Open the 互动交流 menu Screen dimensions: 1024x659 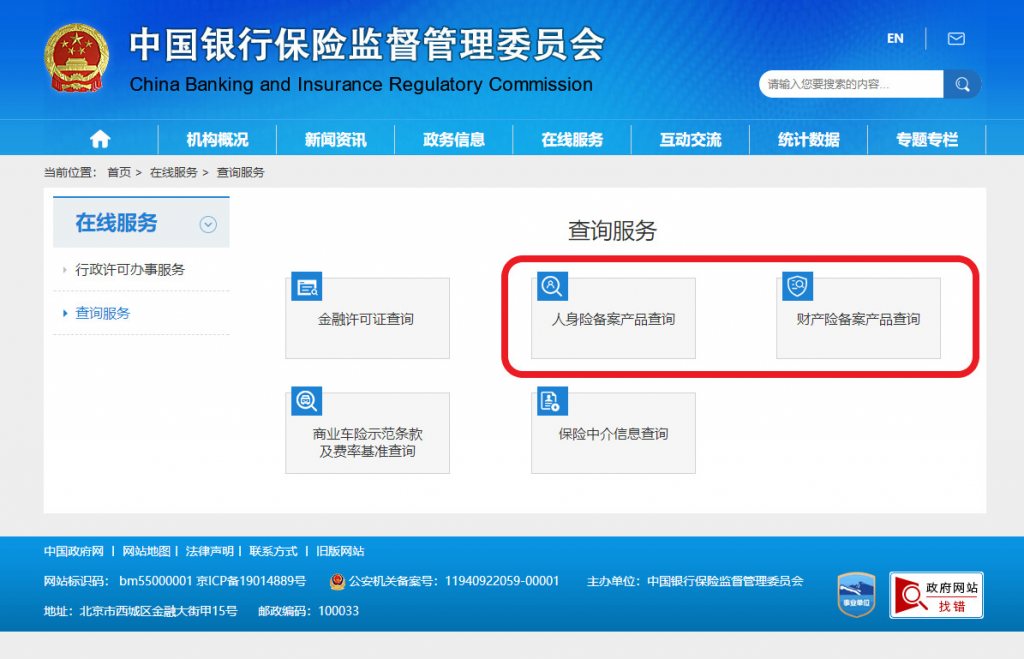[690, 139]
